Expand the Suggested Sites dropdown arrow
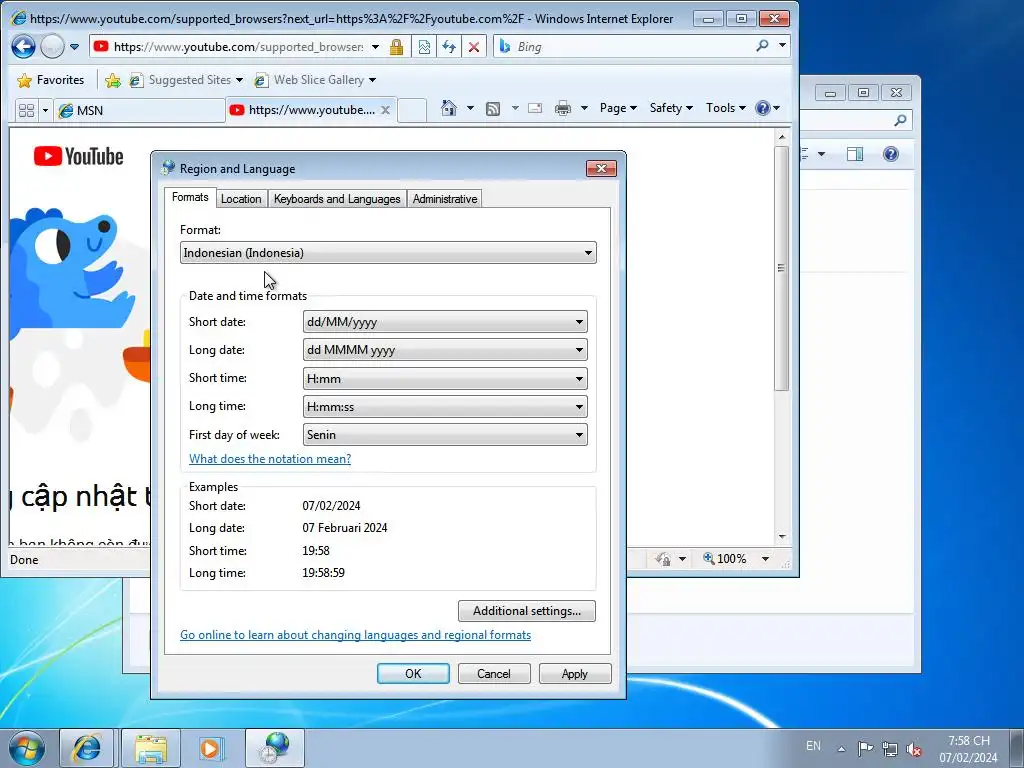This screenshot has width=1024, height=768. tap(239, 80)
